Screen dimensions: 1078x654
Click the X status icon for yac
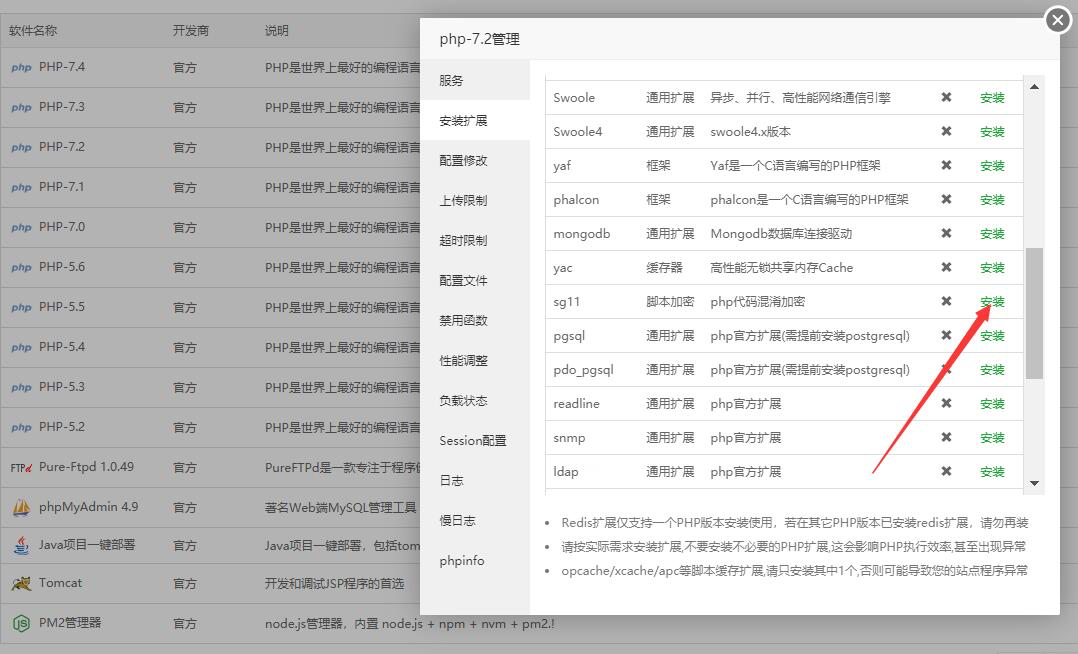coord(947,267)
